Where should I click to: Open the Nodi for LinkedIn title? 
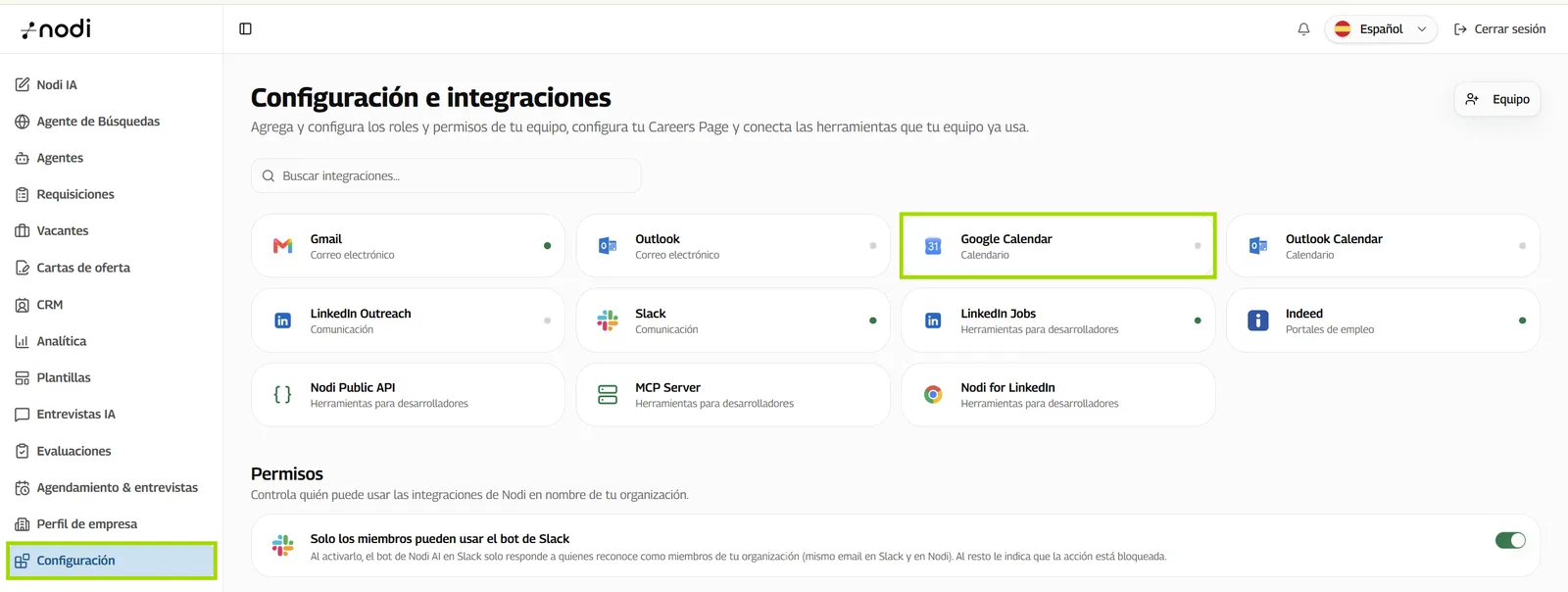pyautogui.click(x=1007, y=388)
